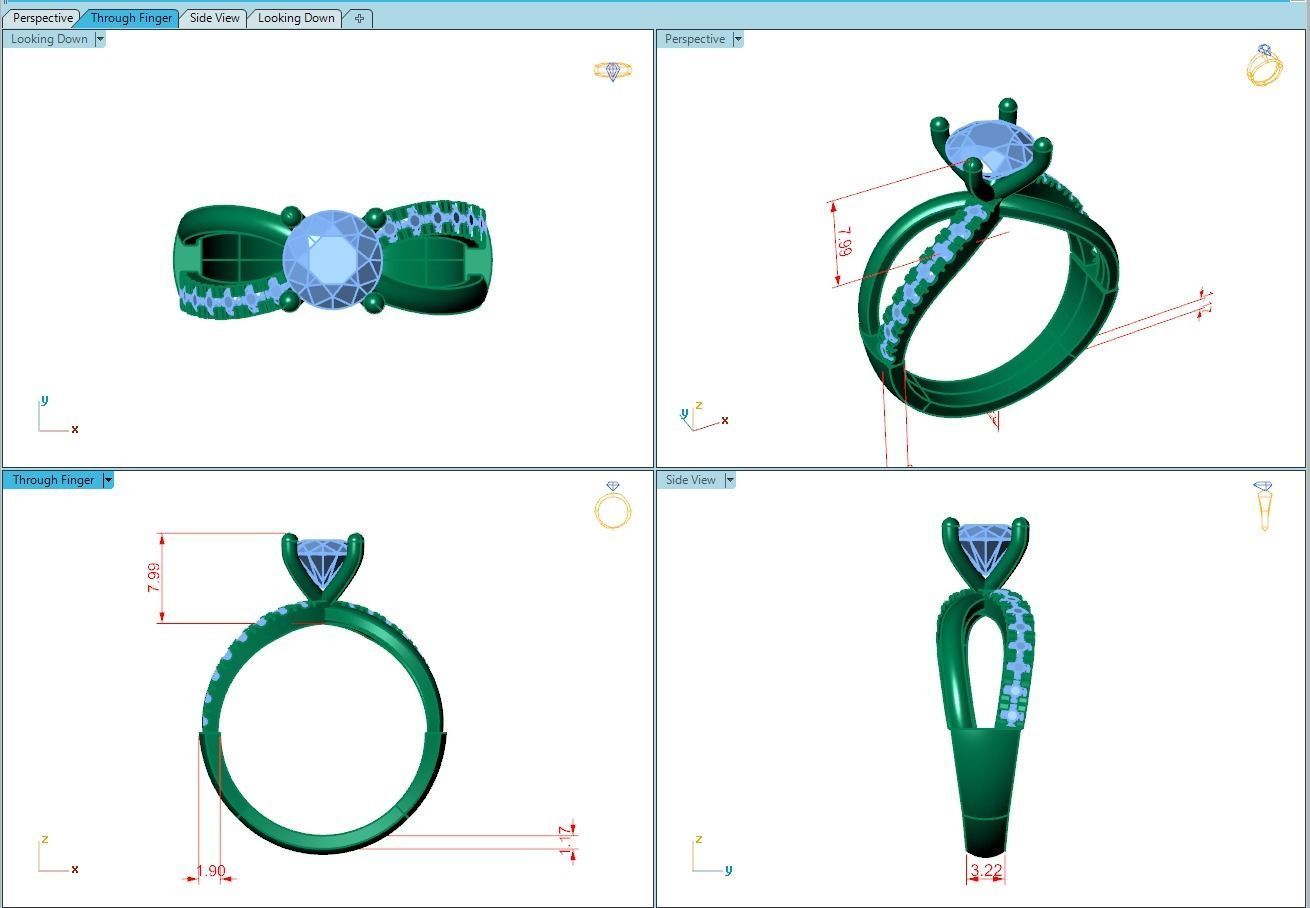Click the Perspective viewport title label

(695, 39)
